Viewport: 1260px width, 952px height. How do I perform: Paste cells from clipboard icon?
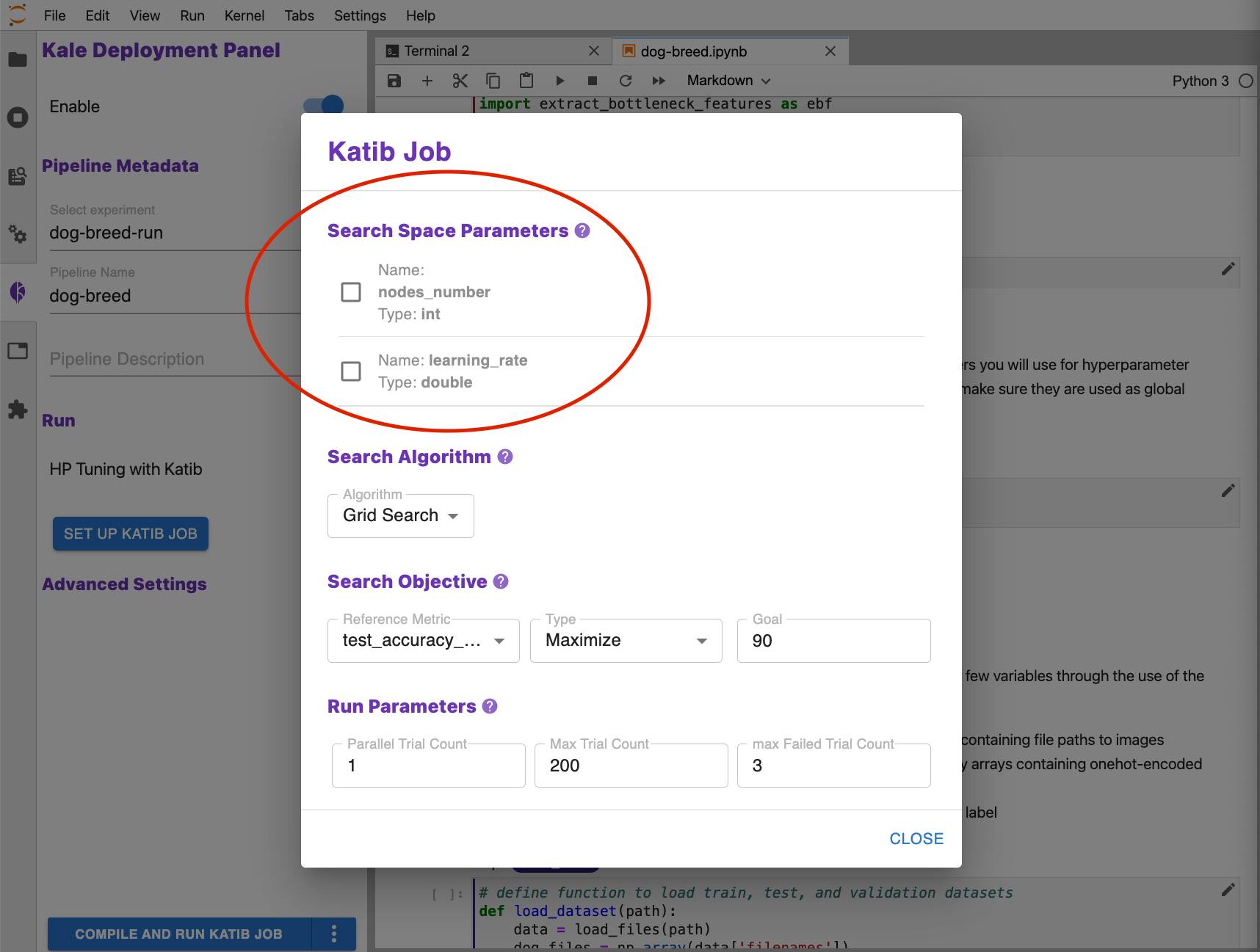tap(526, 81)
